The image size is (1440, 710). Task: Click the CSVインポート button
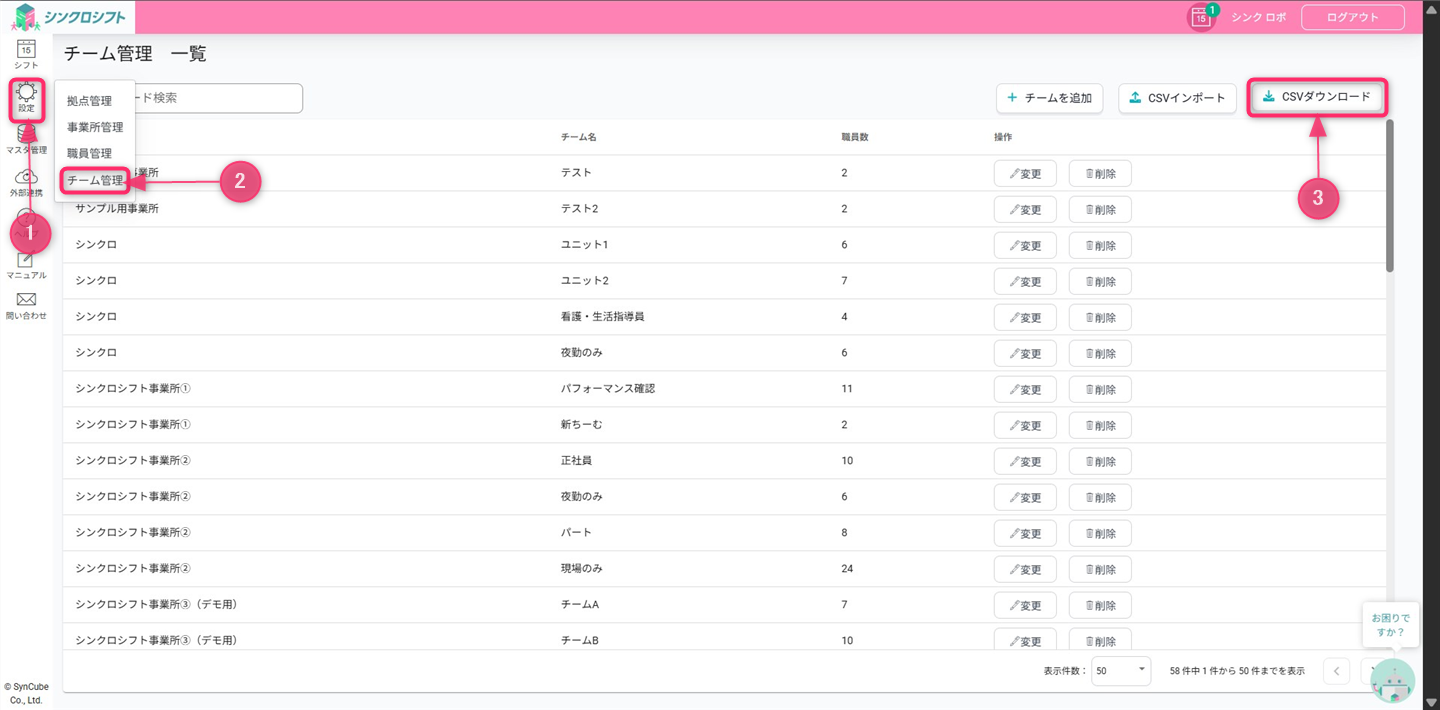(x=1177, y=98)
